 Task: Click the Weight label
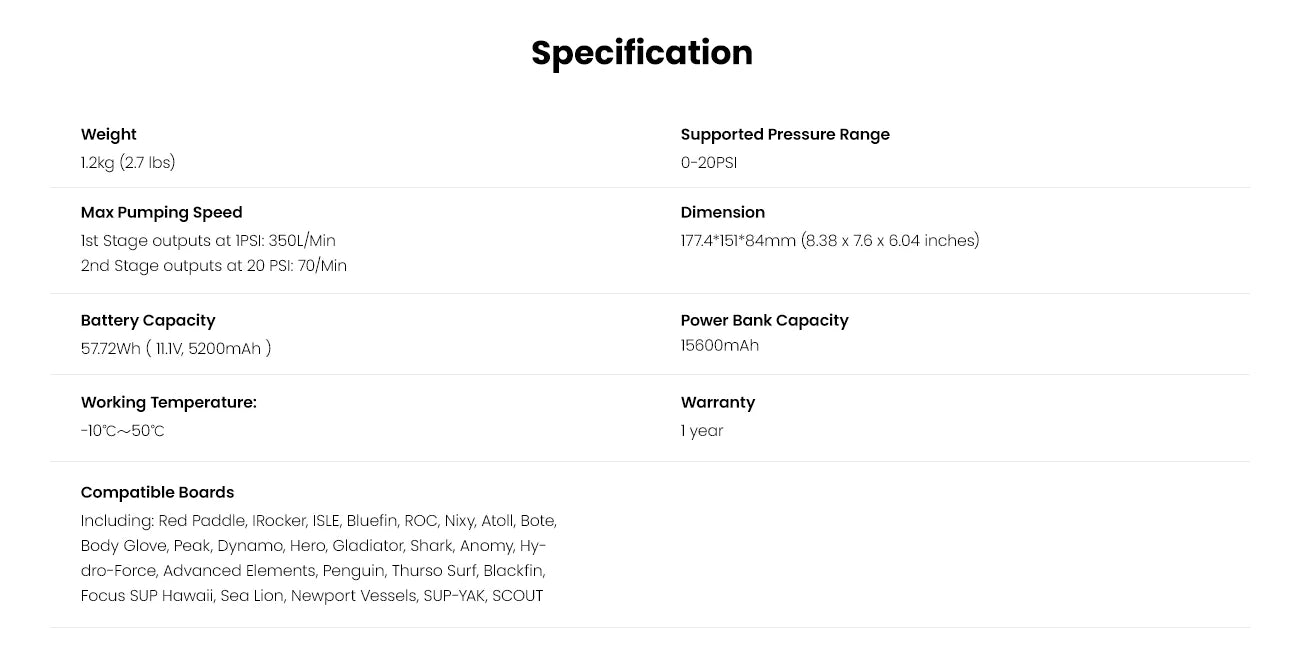tap(108, 134)
